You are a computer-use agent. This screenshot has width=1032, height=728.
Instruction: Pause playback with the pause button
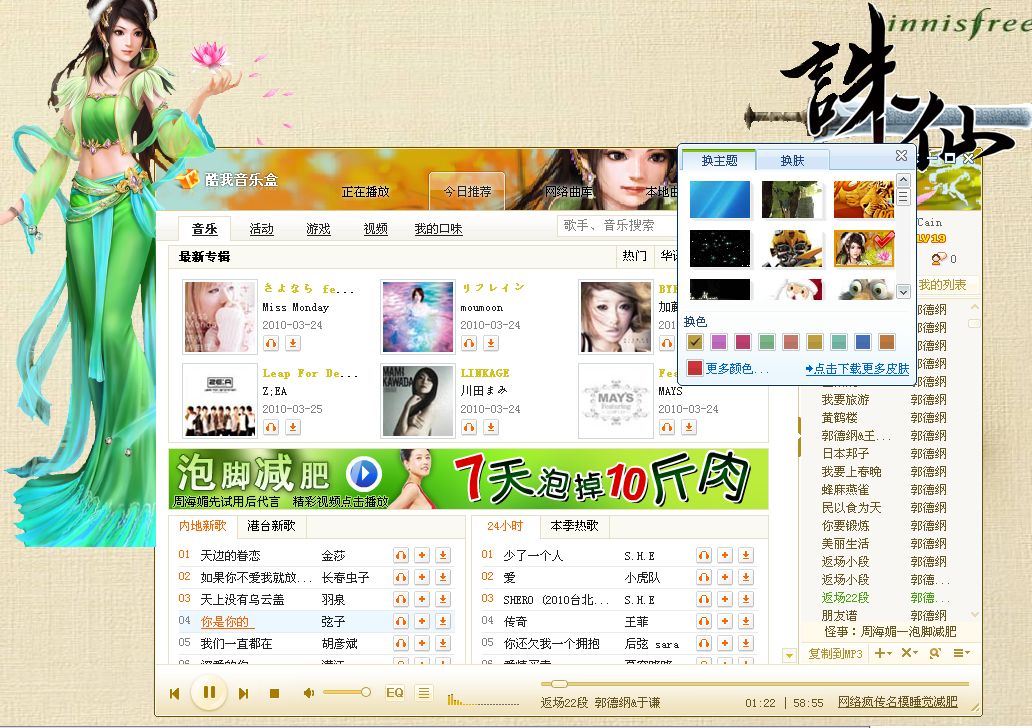click(209, 692)
